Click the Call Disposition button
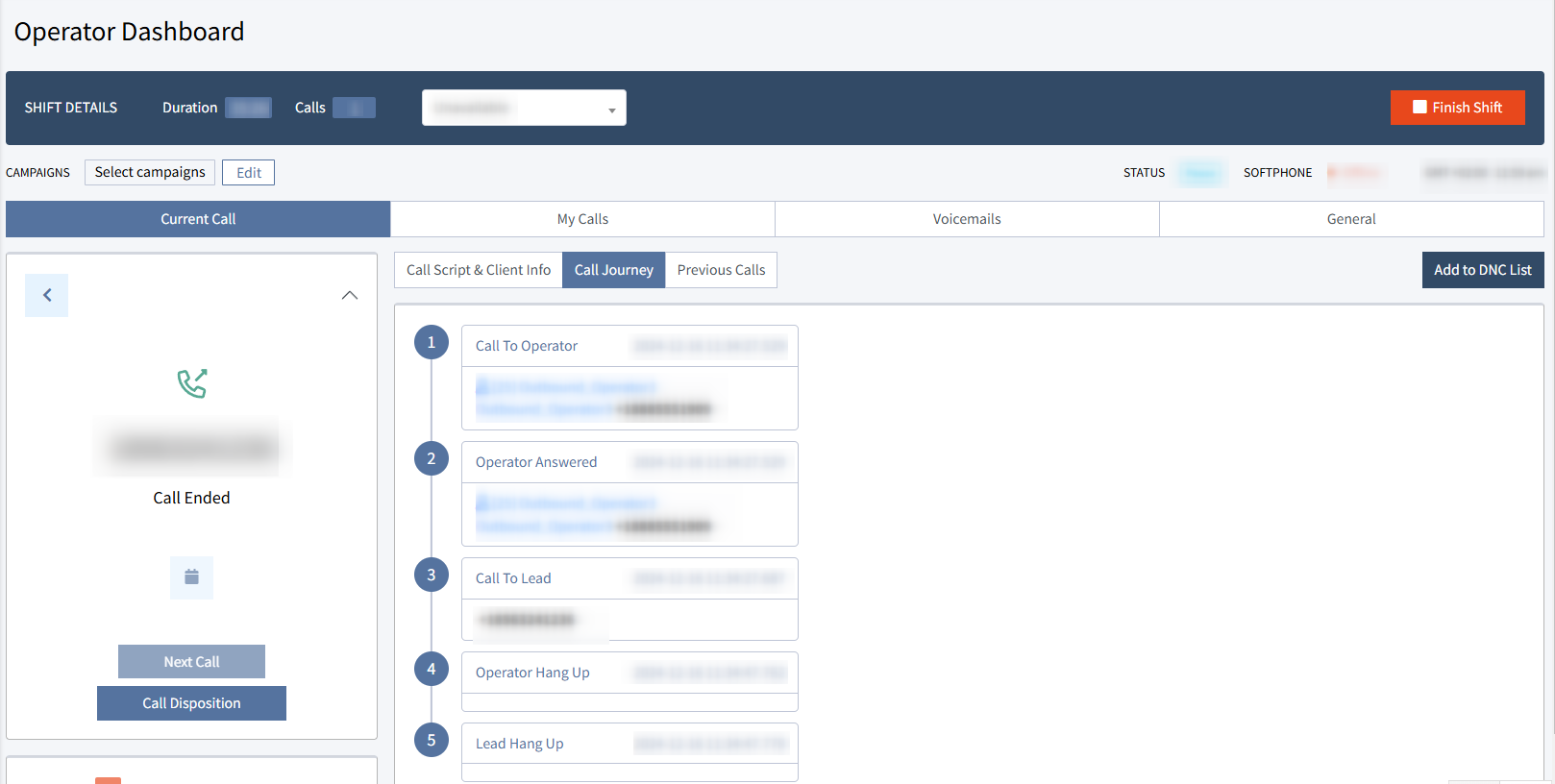The image size is (1555, 784). [191, 703]
